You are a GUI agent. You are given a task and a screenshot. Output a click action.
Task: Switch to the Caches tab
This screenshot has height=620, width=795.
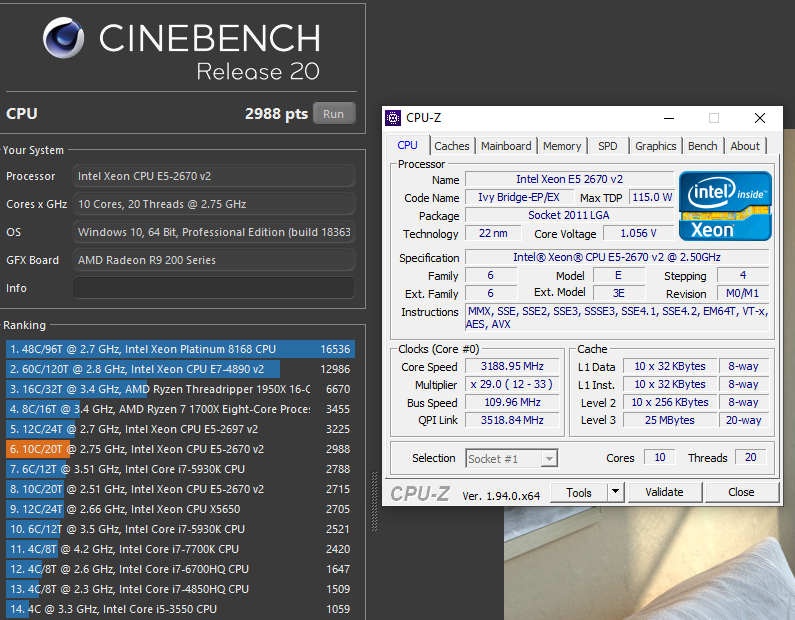452,146
